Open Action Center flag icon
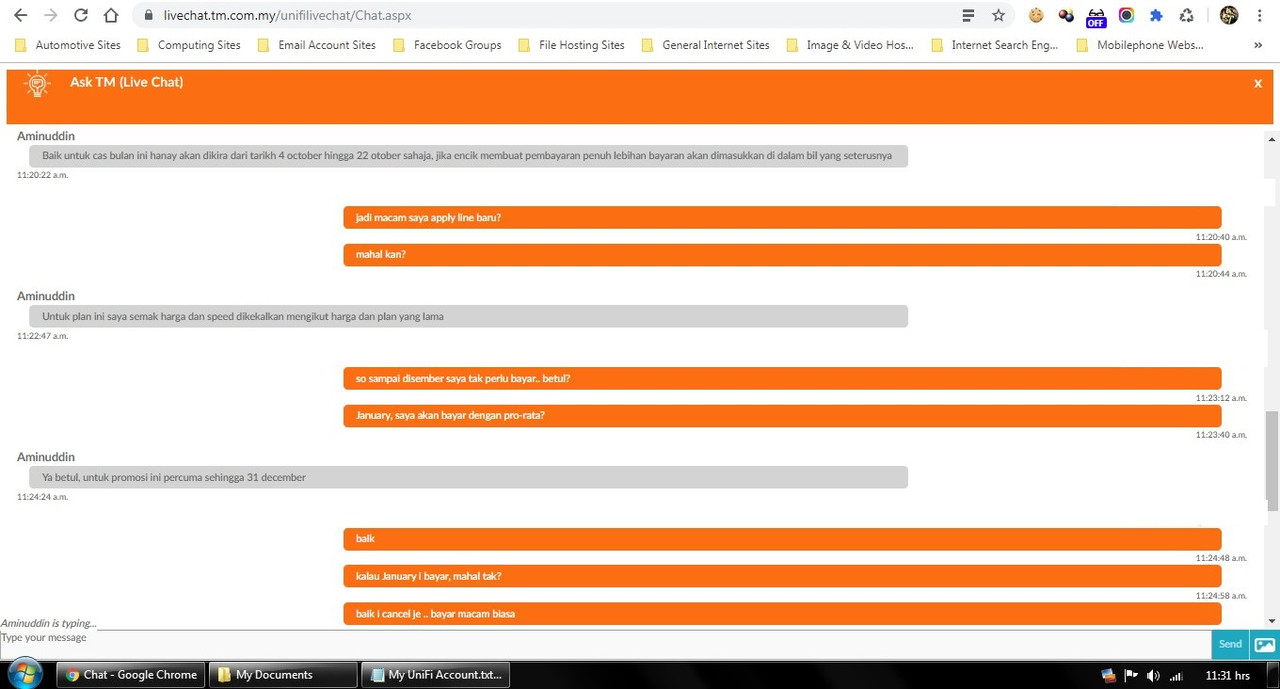Screen dimensions: 1280x689 (1131, 675)
